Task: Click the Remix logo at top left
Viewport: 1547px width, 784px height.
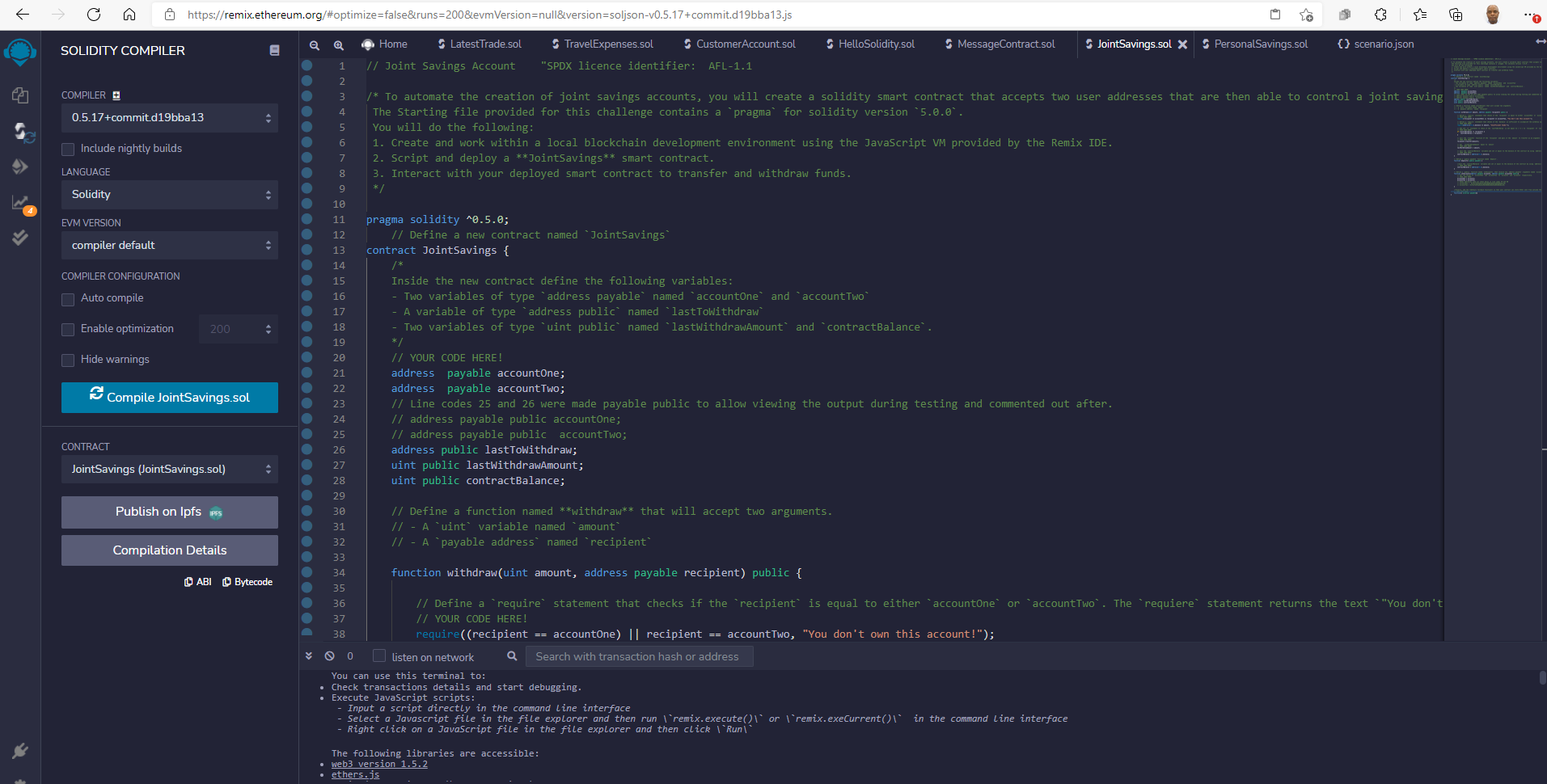Action: click(x=19, y=52)
